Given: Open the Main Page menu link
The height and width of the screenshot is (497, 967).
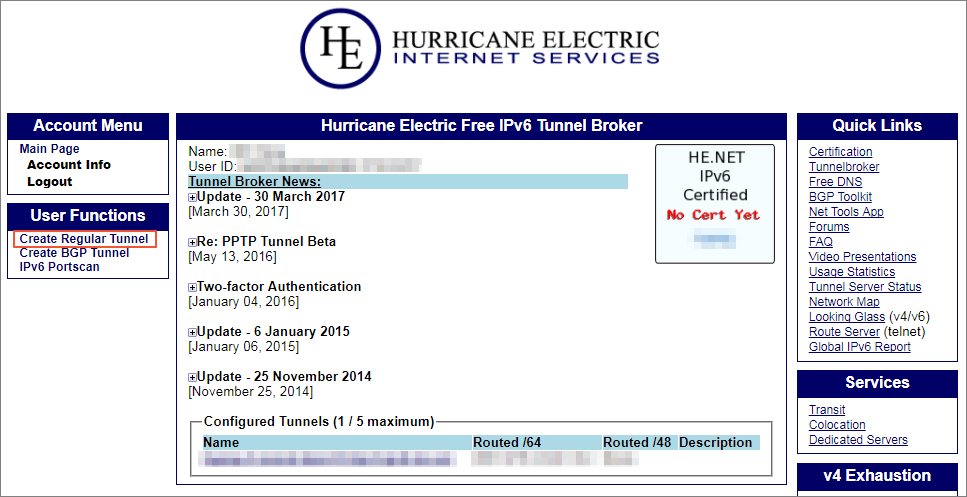Looking at the screenshot, I should (49, 149).
